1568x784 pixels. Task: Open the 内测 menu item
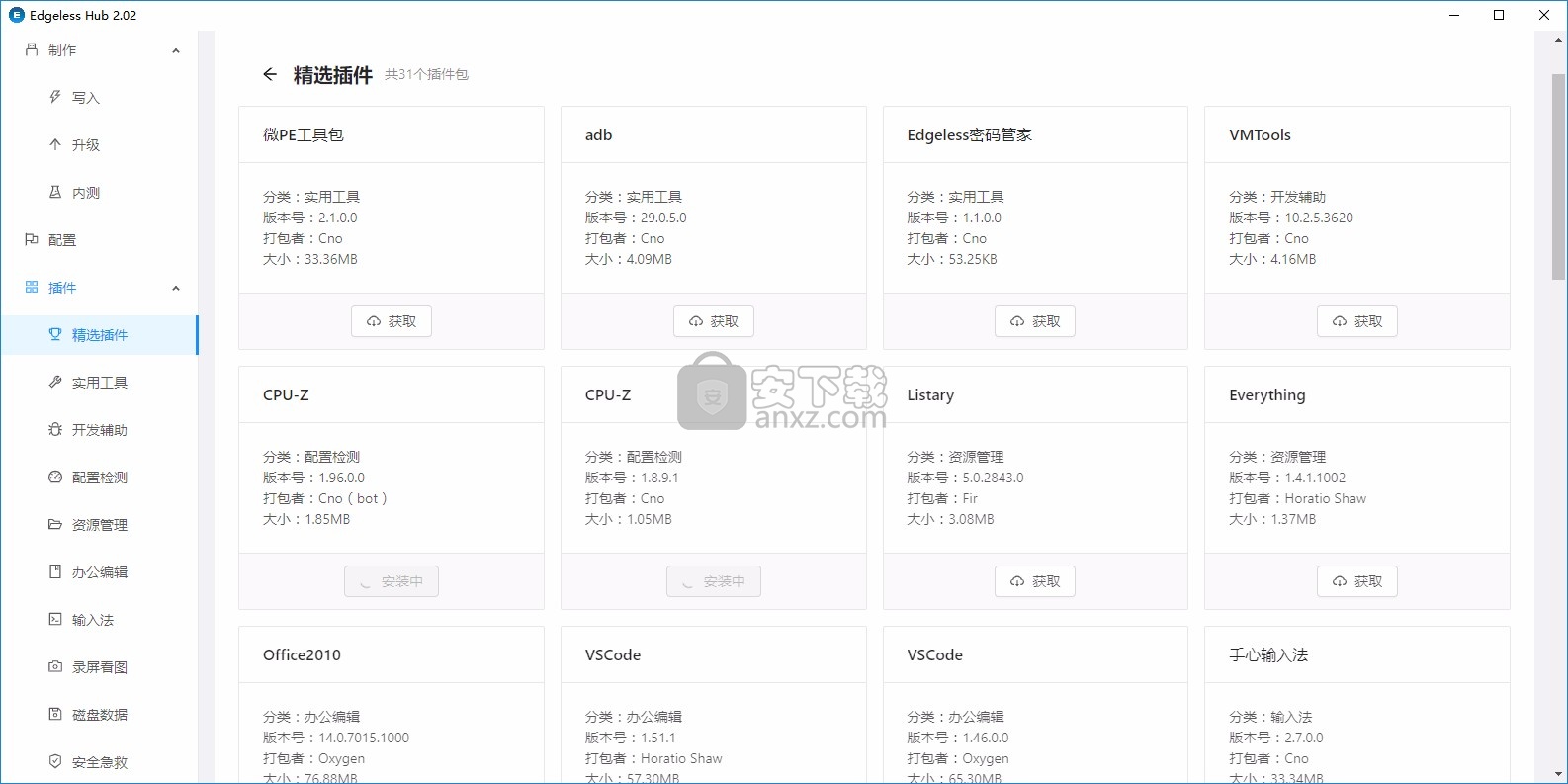[x=99, y=192]
